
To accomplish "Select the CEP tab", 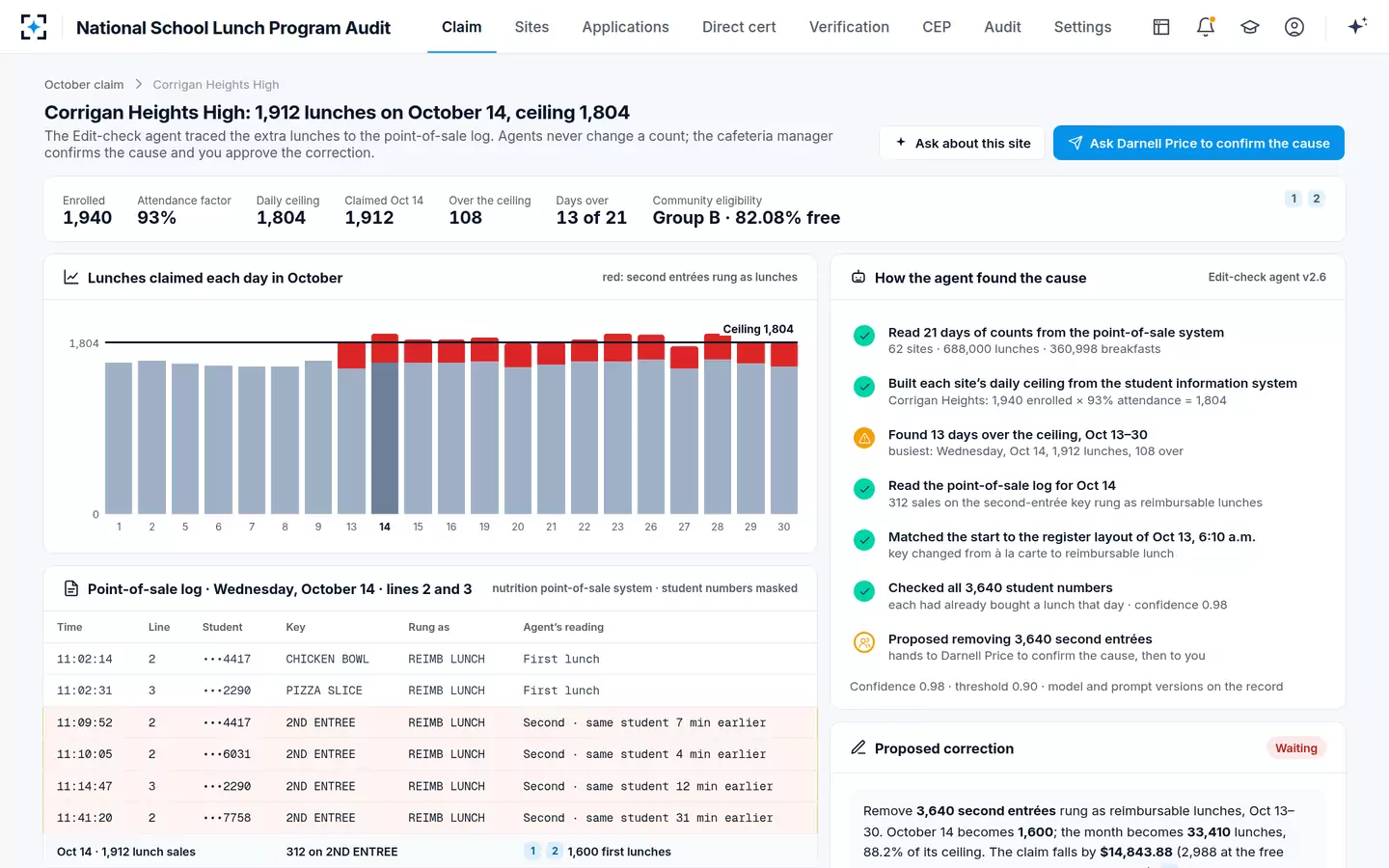I will click(937, 27).
